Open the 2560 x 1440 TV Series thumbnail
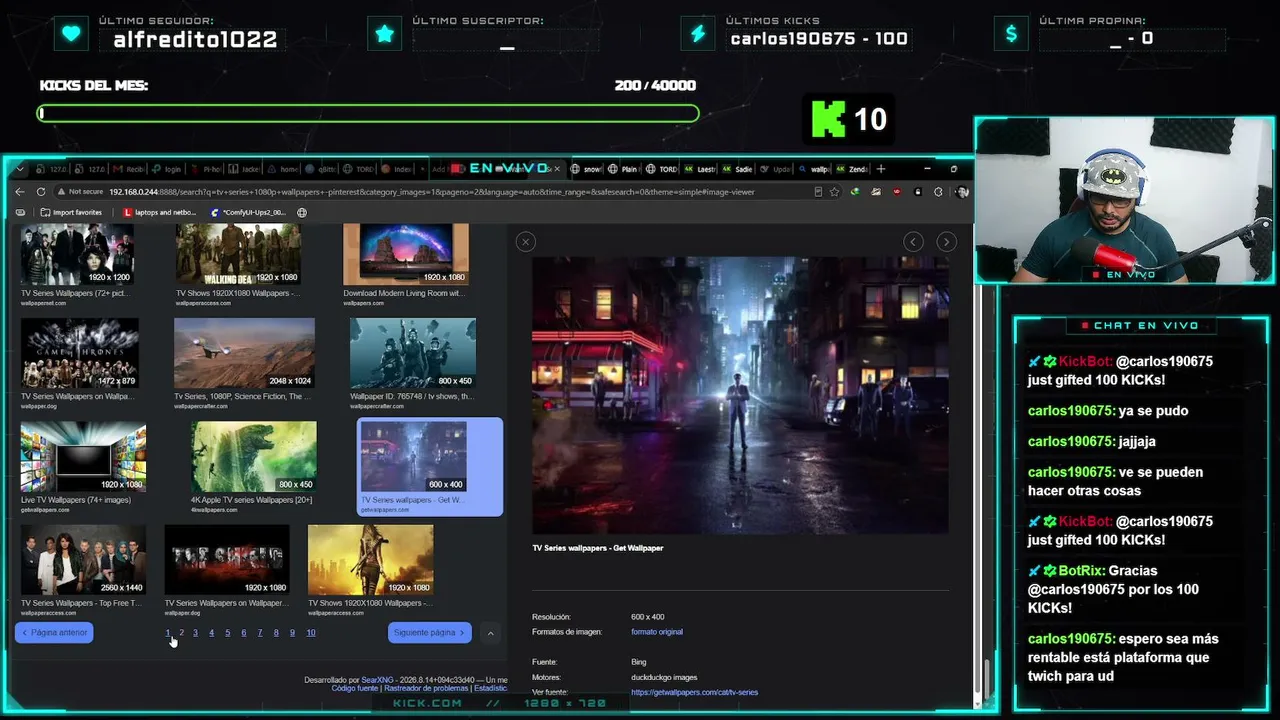This screenshot has height=720, width=1280. tap(83, 560)
